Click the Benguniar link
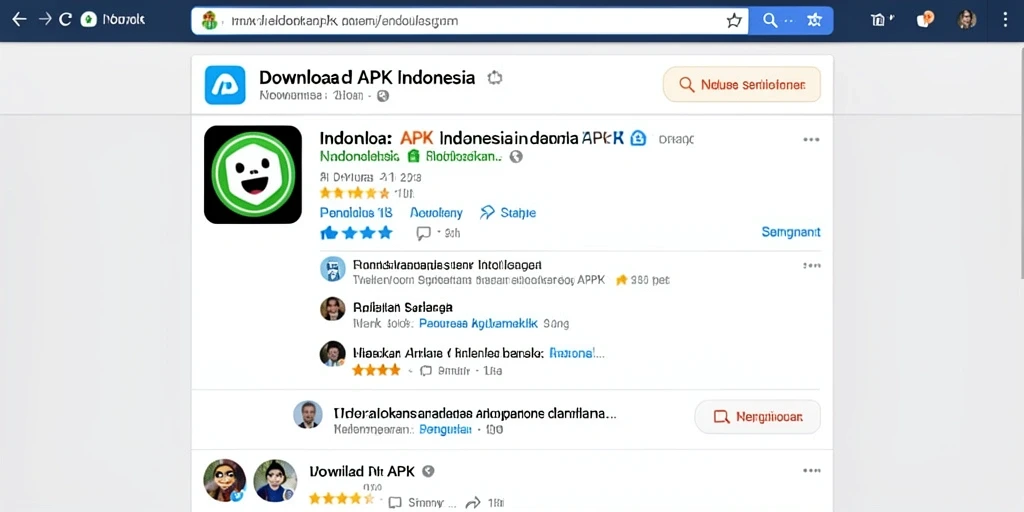The image size is (1024, 512). (445, 430)
